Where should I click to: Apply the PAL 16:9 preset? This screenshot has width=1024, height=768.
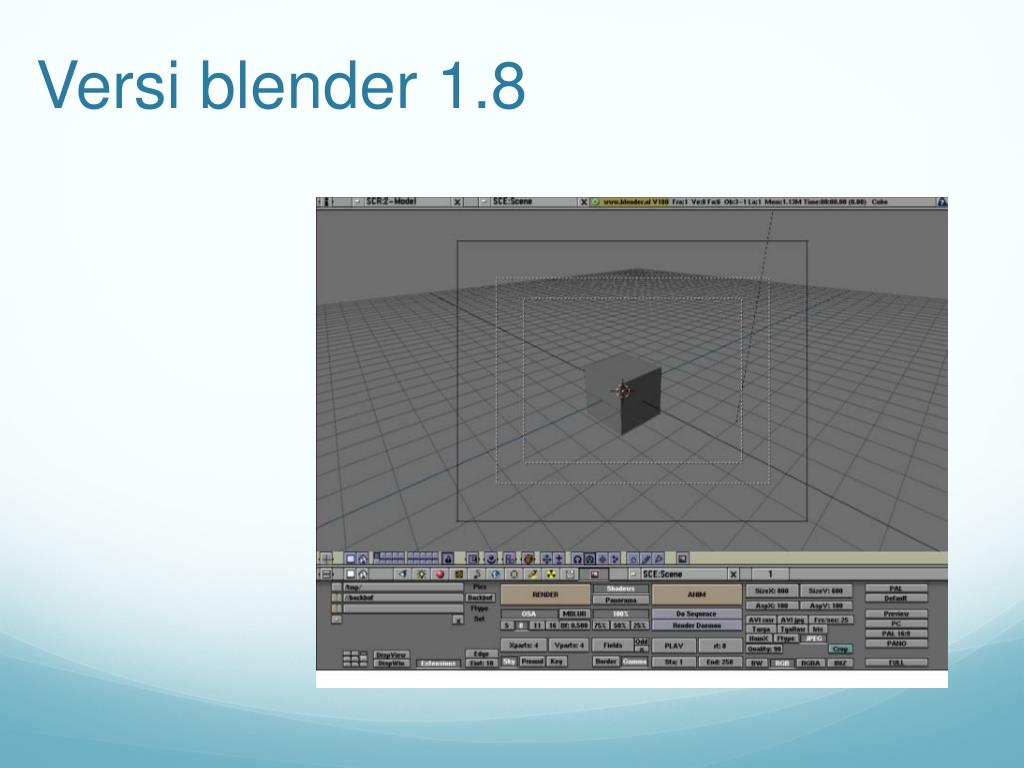[x=896, y=633]
